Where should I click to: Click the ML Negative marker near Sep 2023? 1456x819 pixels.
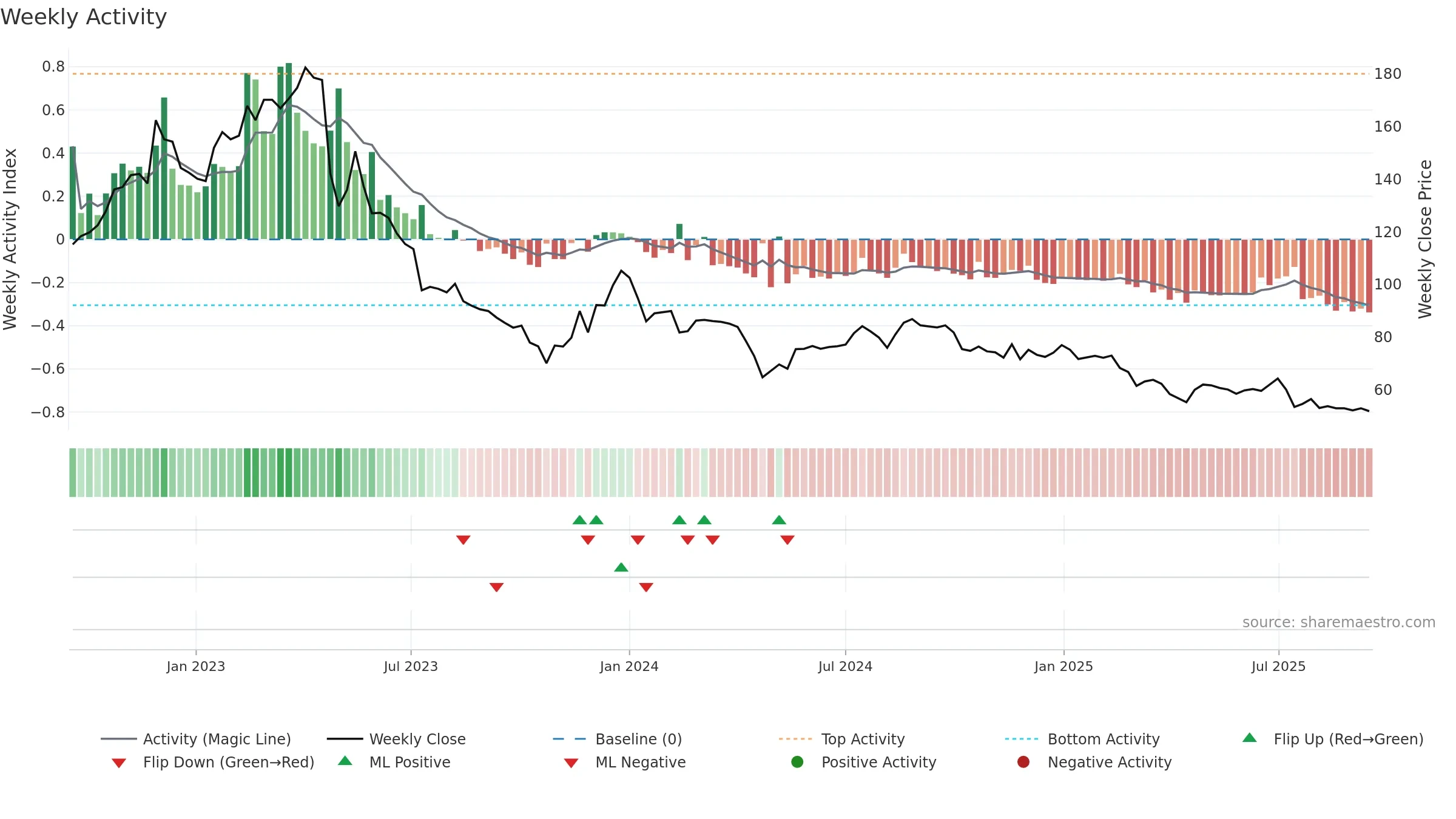point(496,587)
